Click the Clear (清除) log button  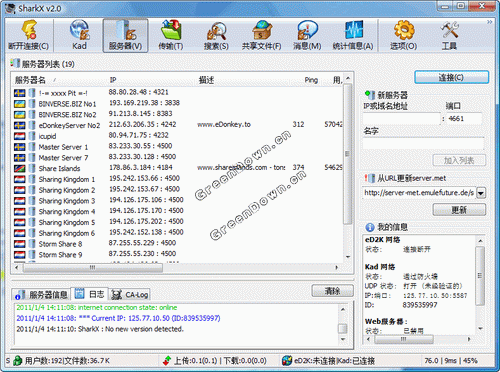(332, 291)
